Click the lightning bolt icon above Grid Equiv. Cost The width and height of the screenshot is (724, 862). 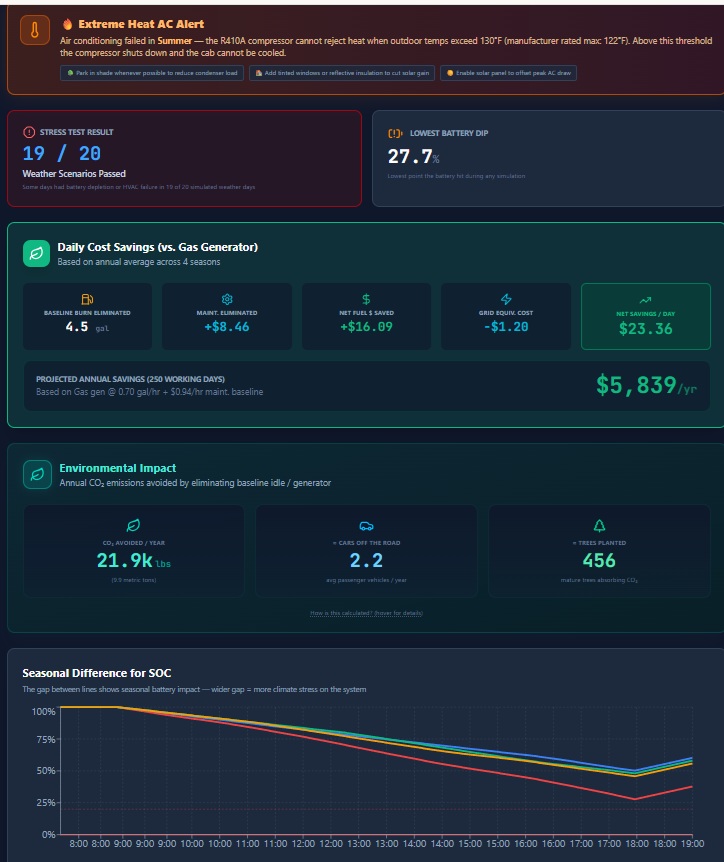point(506,299)
